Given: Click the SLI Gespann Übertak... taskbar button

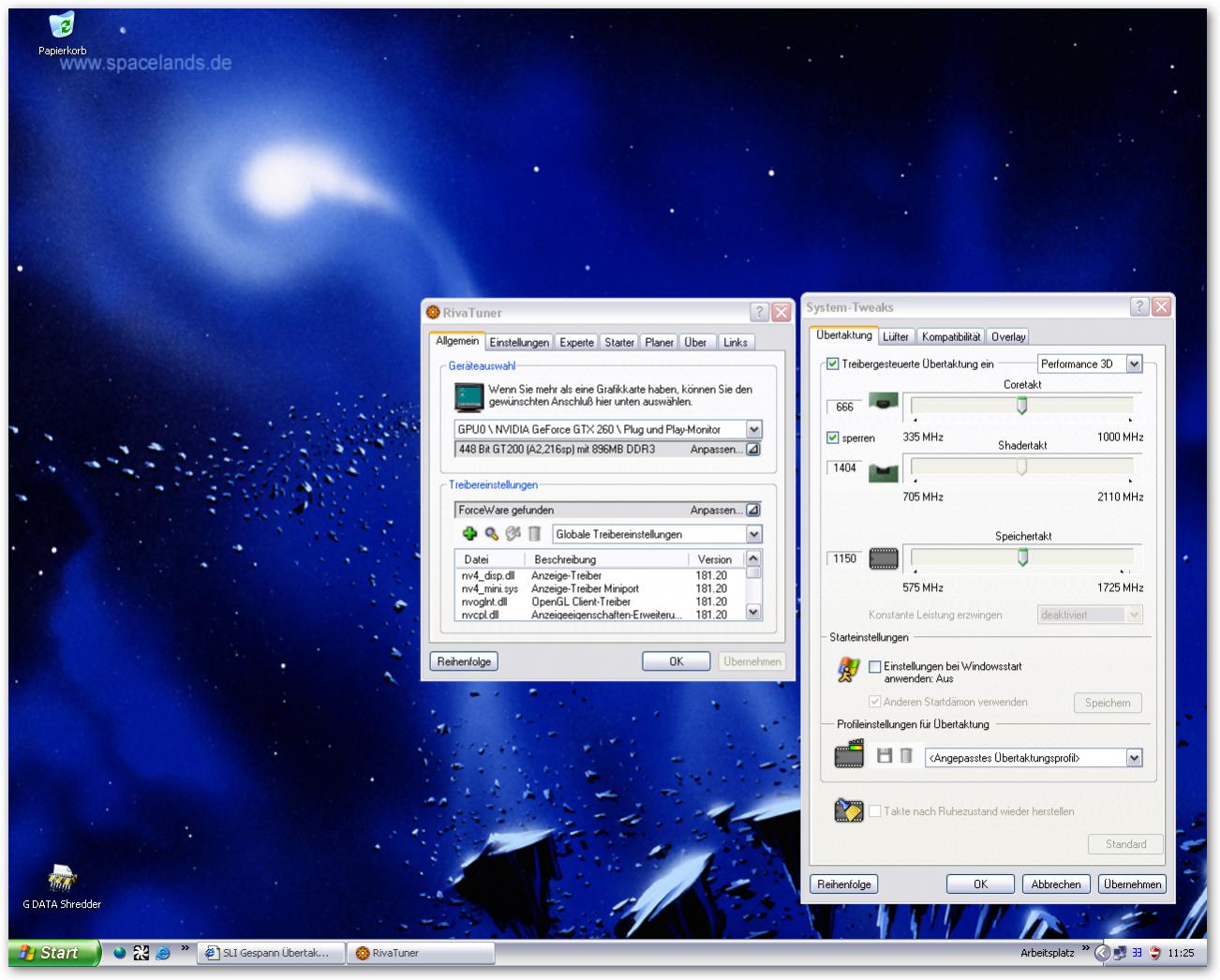Looking at the screenshot, I should tap(271, 953).
